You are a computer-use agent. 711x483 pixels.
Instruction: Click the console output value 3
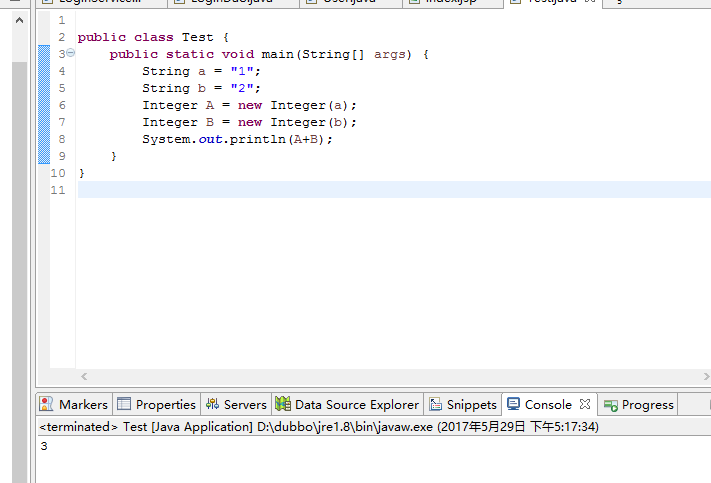point(44,447)
